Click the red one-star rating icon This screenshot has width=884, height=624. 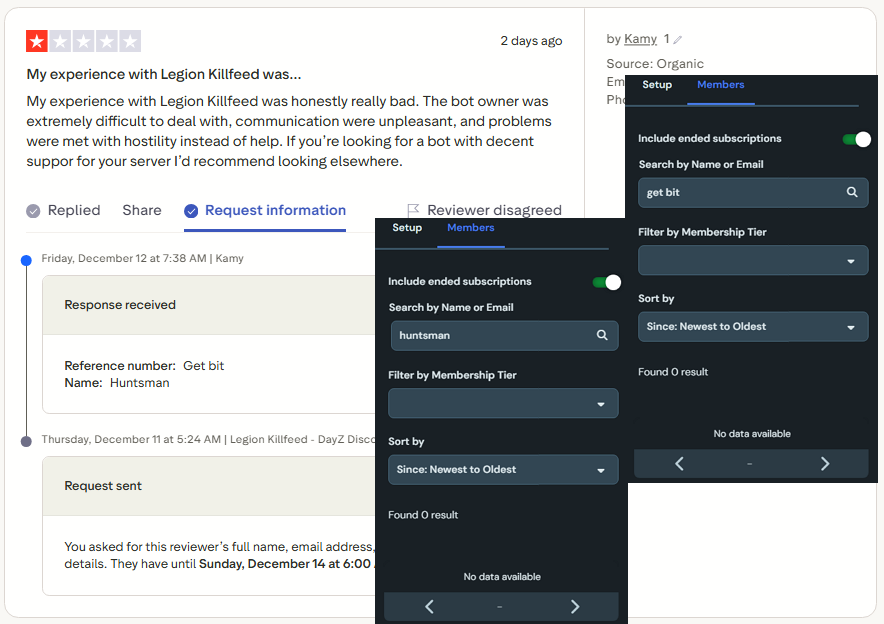37,41
